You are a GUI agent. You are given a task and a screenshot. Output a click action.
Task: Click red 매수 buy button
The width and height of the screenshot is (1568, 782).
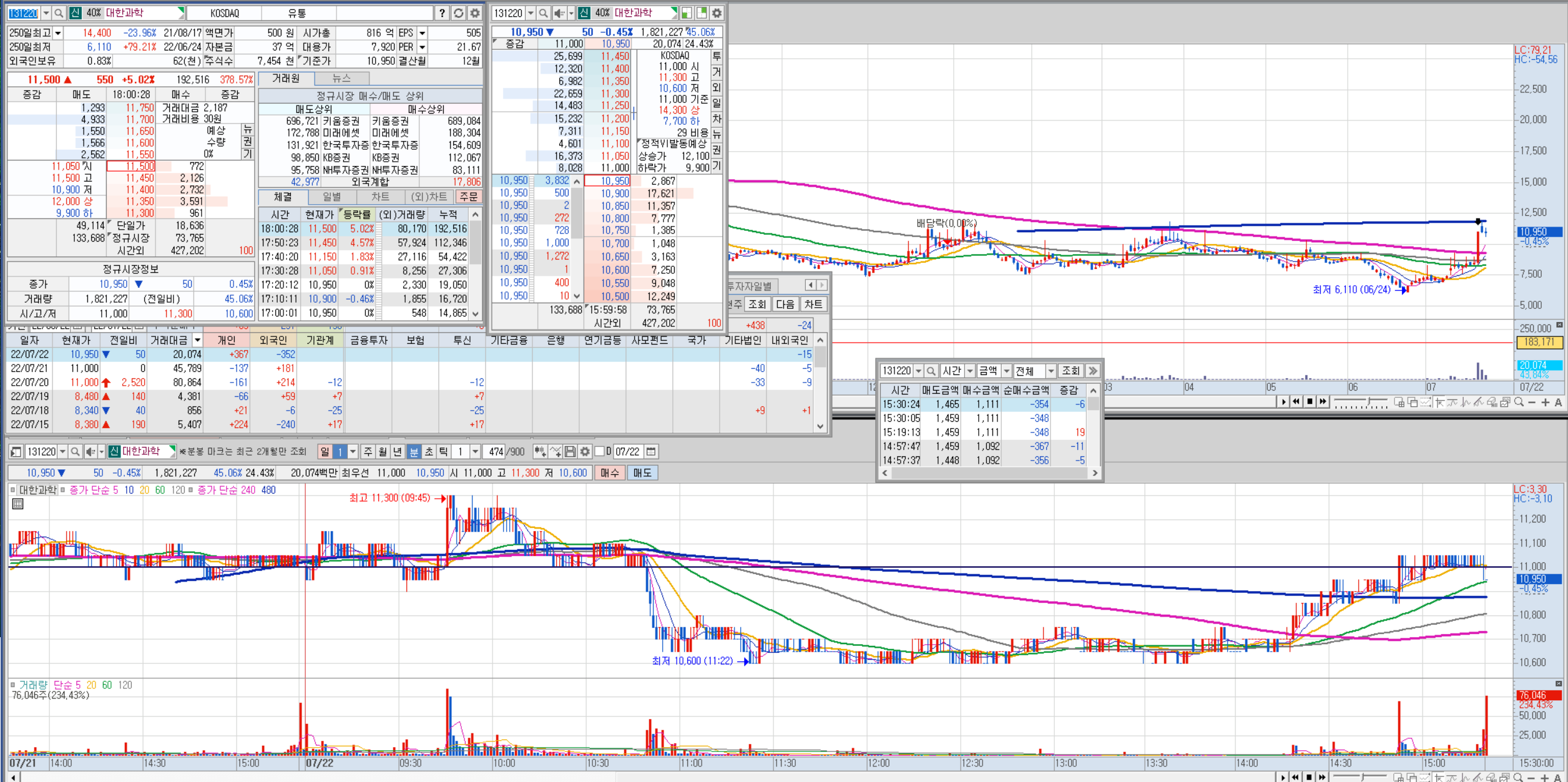[610, 472]
